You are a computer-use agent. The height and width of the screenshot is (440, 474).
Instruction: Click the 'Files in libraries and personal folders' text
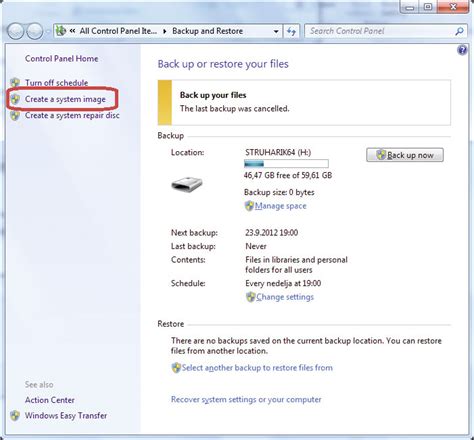(296, 265)
